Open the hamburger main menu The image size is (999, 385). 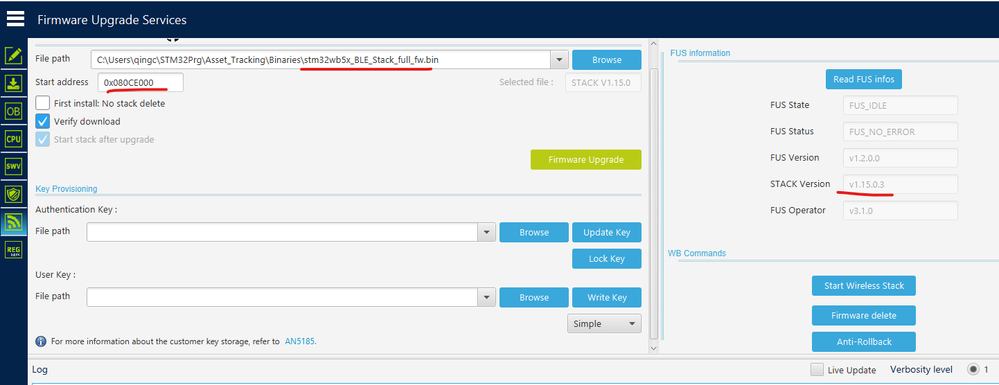[x=15, y=19]
